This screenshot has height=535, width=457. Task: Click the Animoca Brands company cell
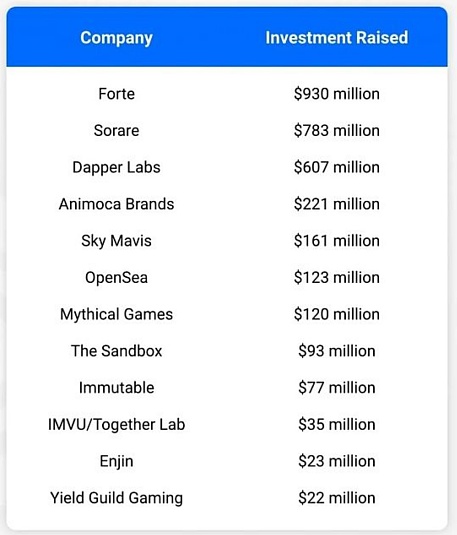click(x=116, y=204)
